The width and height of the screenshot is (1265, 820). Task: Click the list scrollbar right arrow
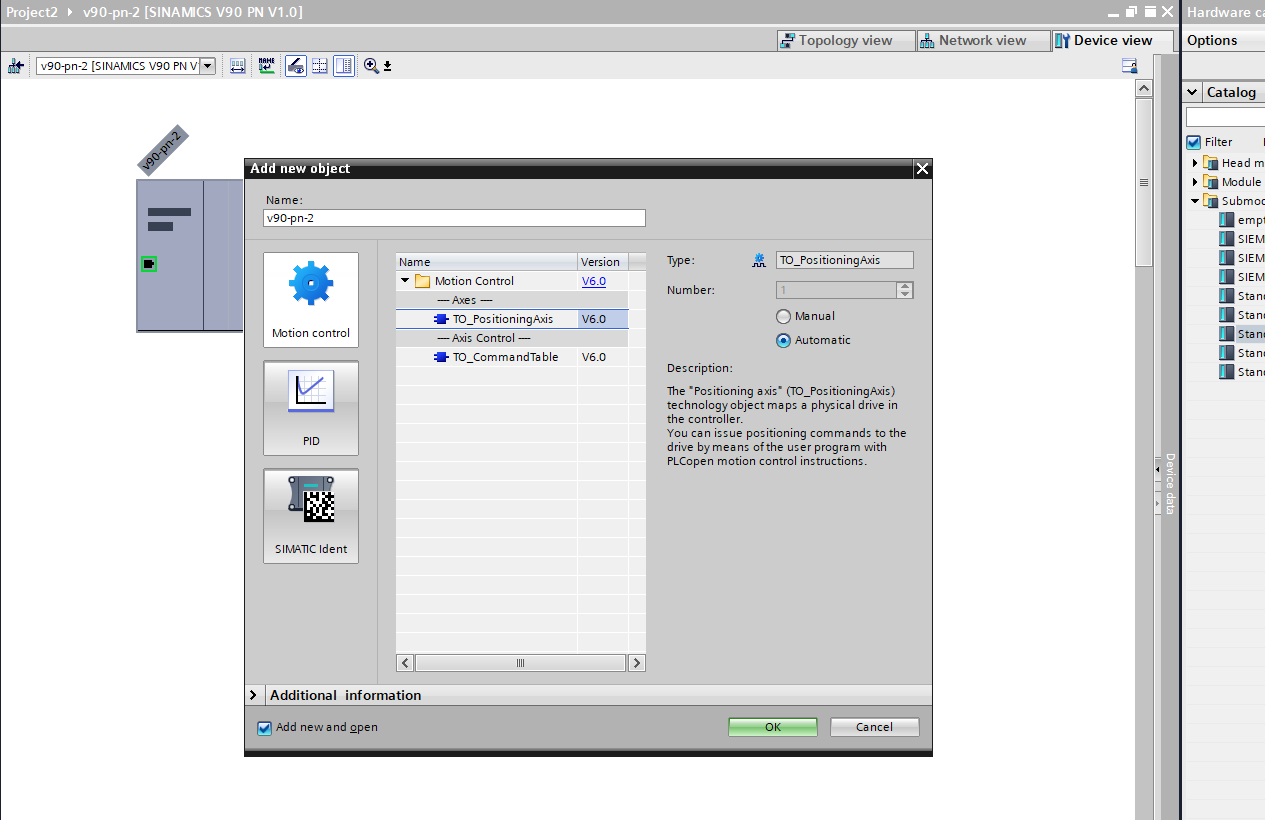[637, 663]
